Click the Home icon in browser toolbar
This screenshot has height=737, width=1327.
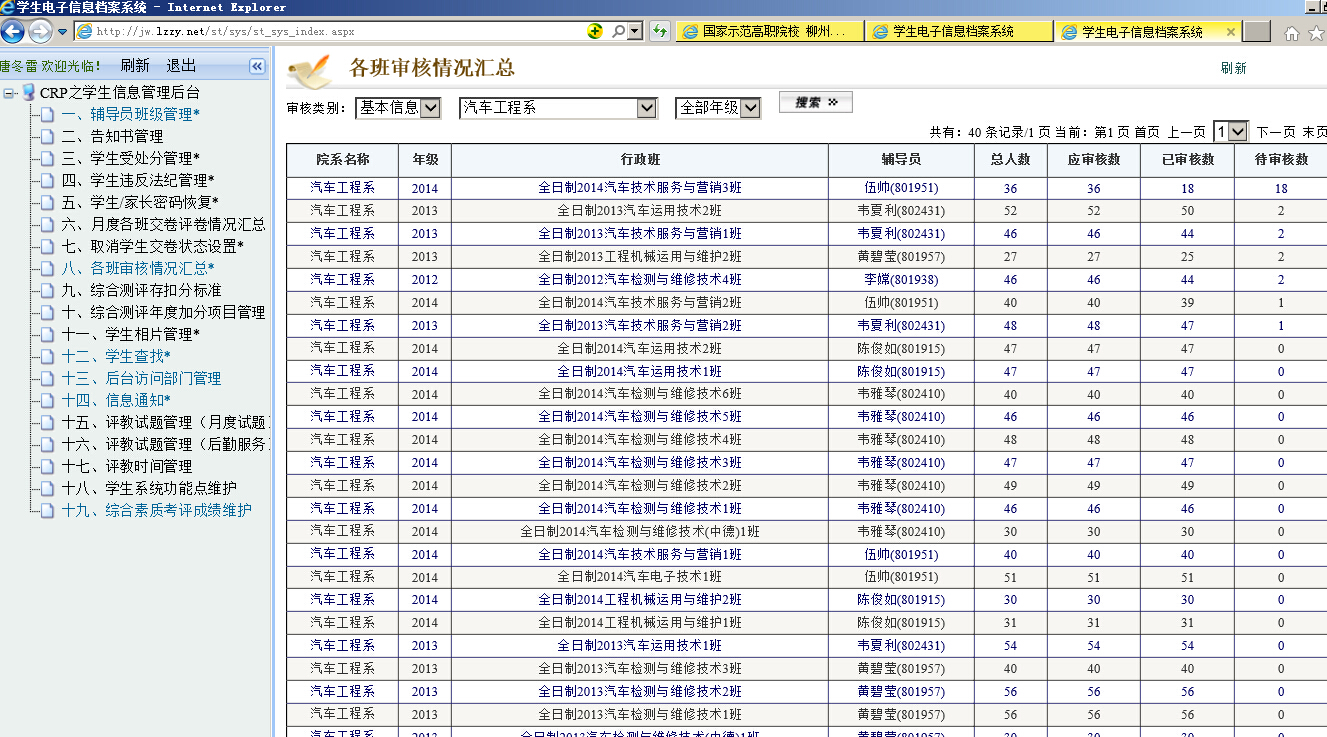click(1292, 33)
